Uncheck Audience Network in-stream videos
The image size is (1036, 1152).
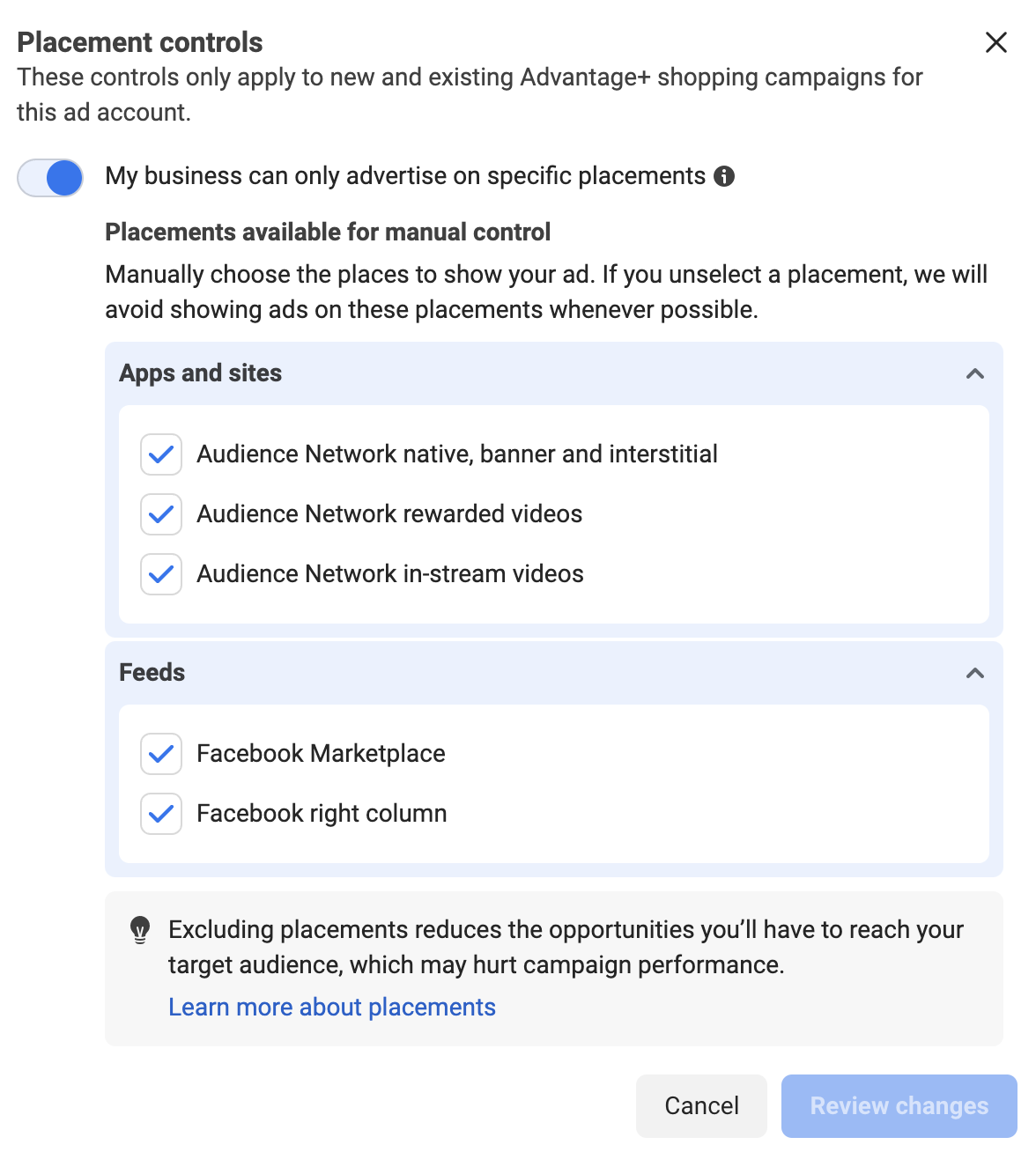161,574
